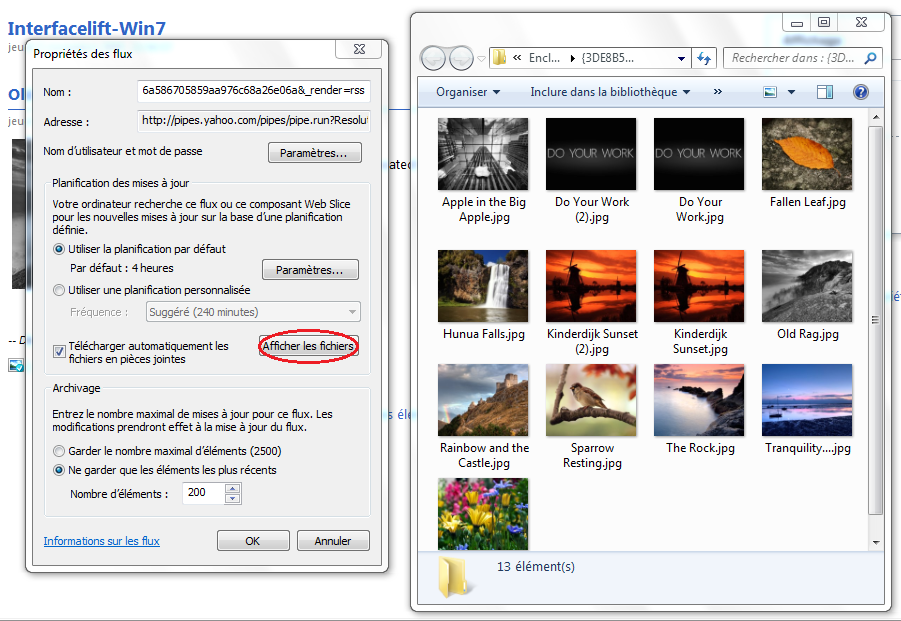Click Paramètres beside Par défaut : 4 heures
Image resolution: width=901 pixels, height=621 pixels.
[310, 270]
